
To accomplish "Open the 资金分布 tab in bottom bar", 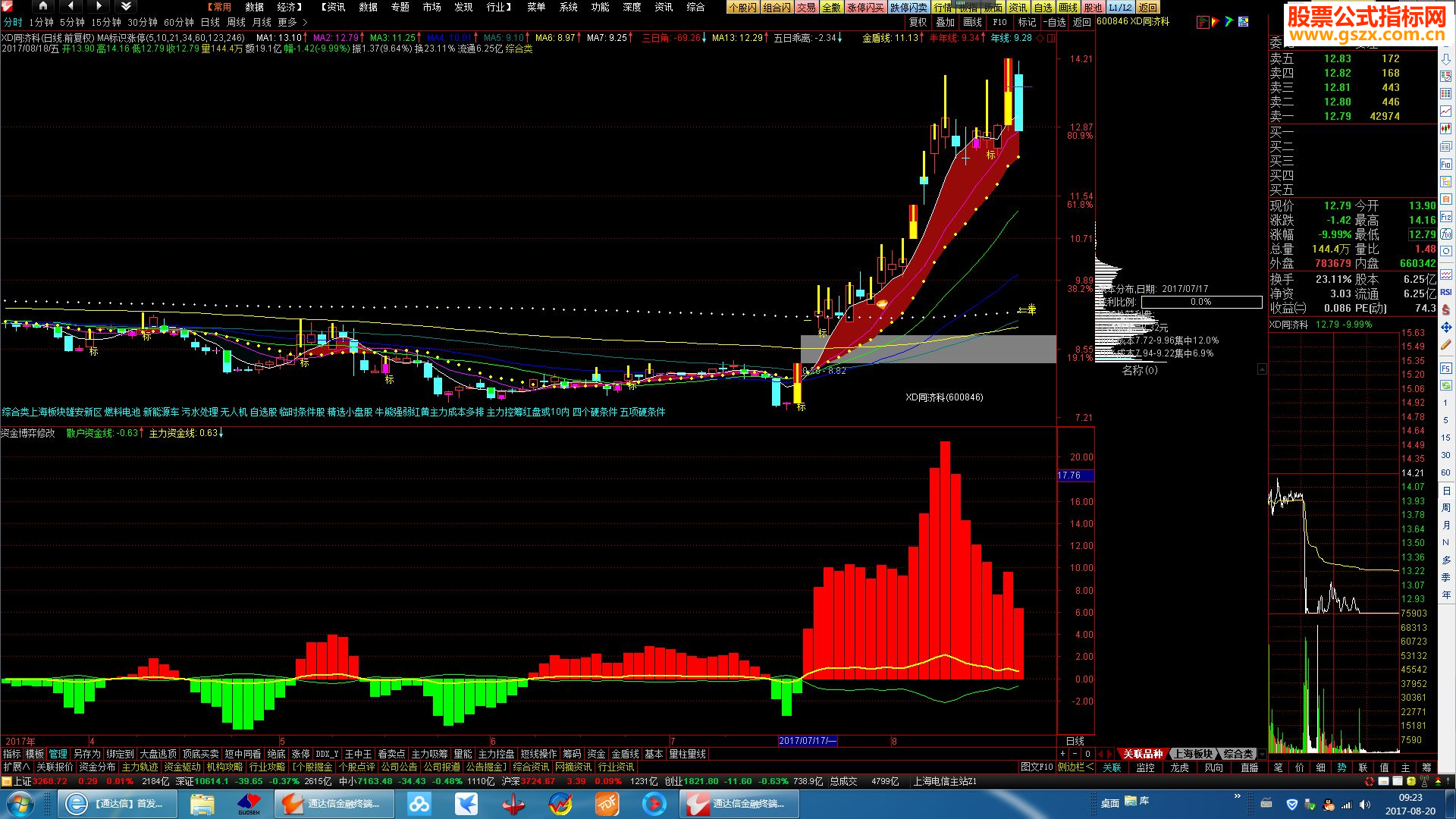I will pos(97,767).
